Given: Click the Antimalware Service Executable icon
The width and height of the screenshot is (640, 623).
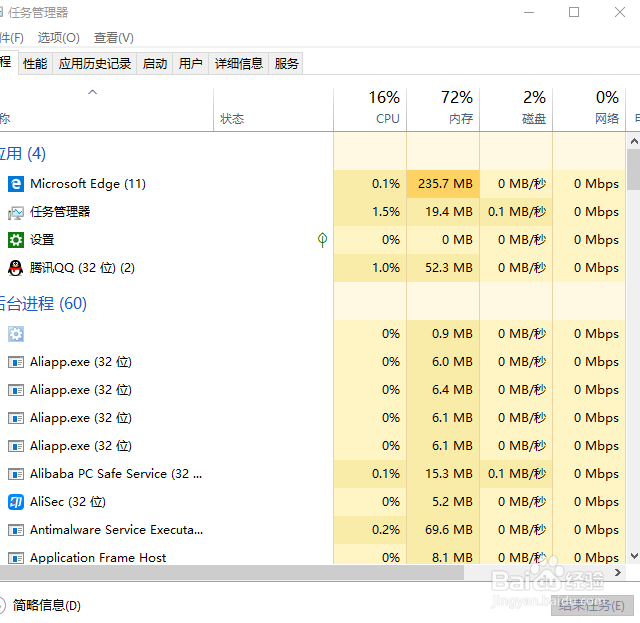Looking at the screenshot, I should (16, 530).
